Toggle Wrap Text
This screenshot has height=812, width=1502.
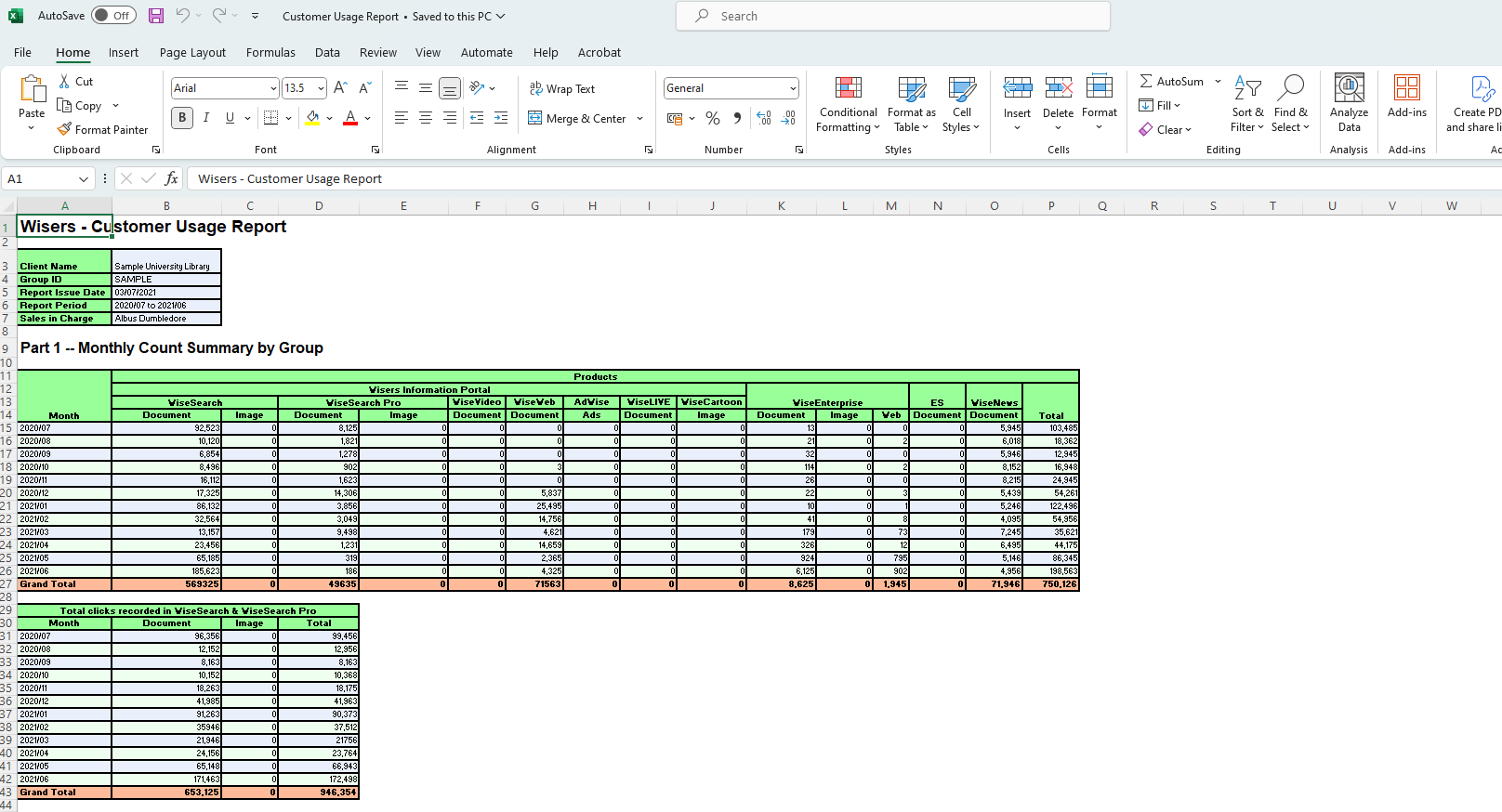pos(562,88)
